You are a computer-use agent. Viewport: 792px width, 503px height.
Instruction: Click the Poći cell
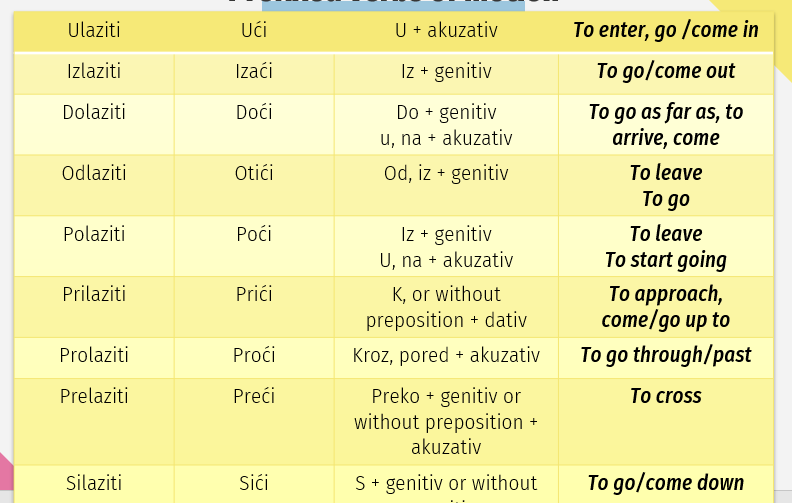tap(254, 246)
